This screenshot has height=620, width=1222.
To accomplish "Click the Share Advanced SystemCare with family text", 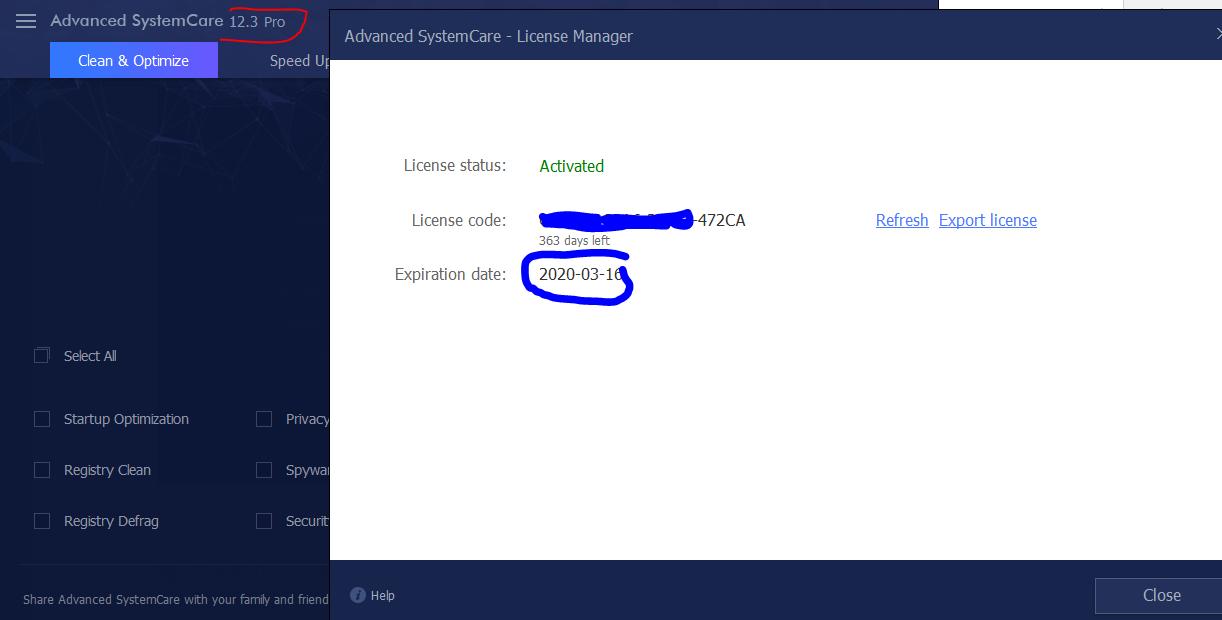I will (x=176, y=599).
